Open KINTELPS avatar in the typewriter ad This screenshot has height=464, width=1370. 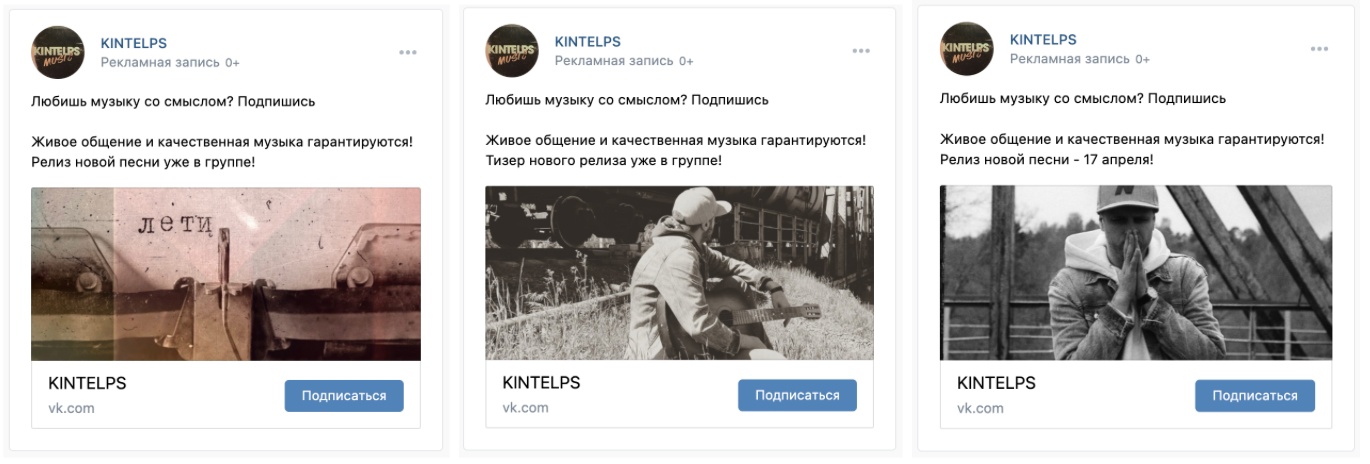point(58,51)
